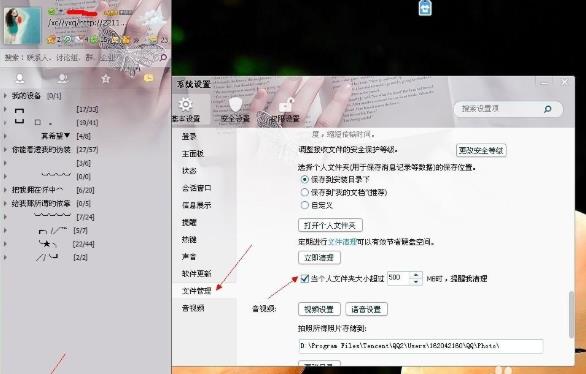This screenshot has width=586, height=374.
Task: Switch to the contacts tab icon
Action: coord(20,78)
